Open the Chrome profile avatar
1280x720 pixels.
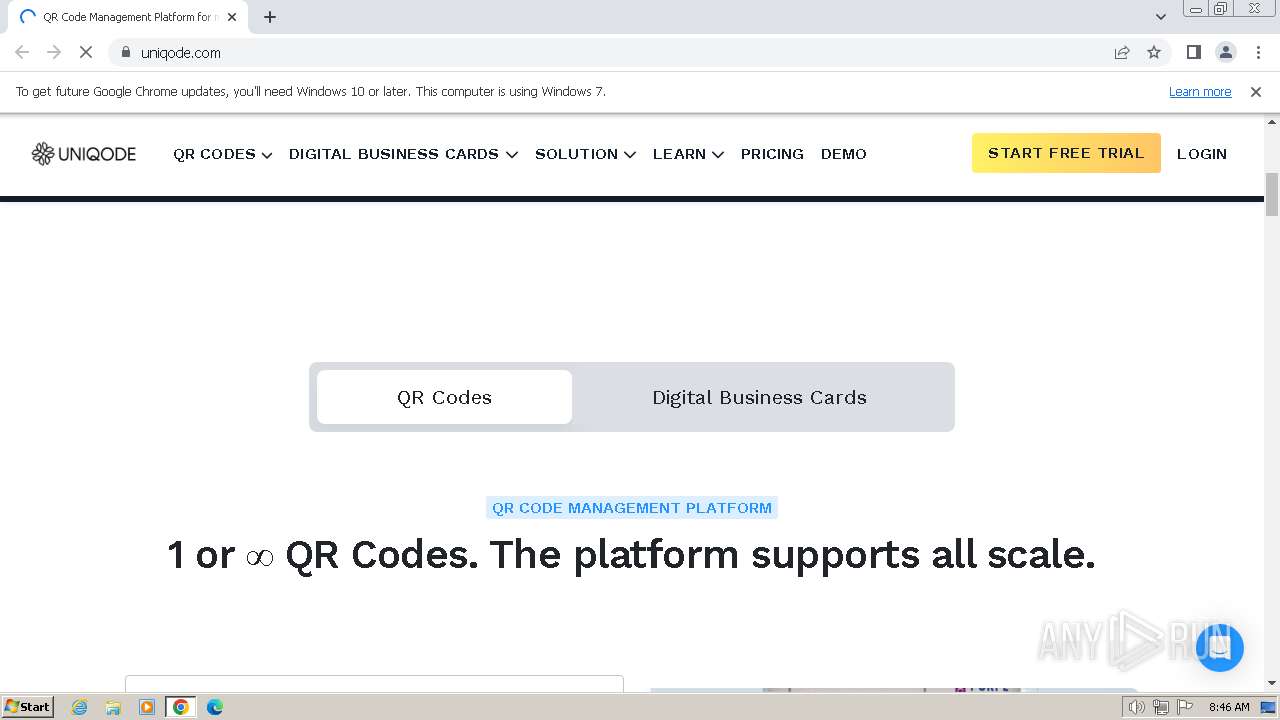[1226, 52]
